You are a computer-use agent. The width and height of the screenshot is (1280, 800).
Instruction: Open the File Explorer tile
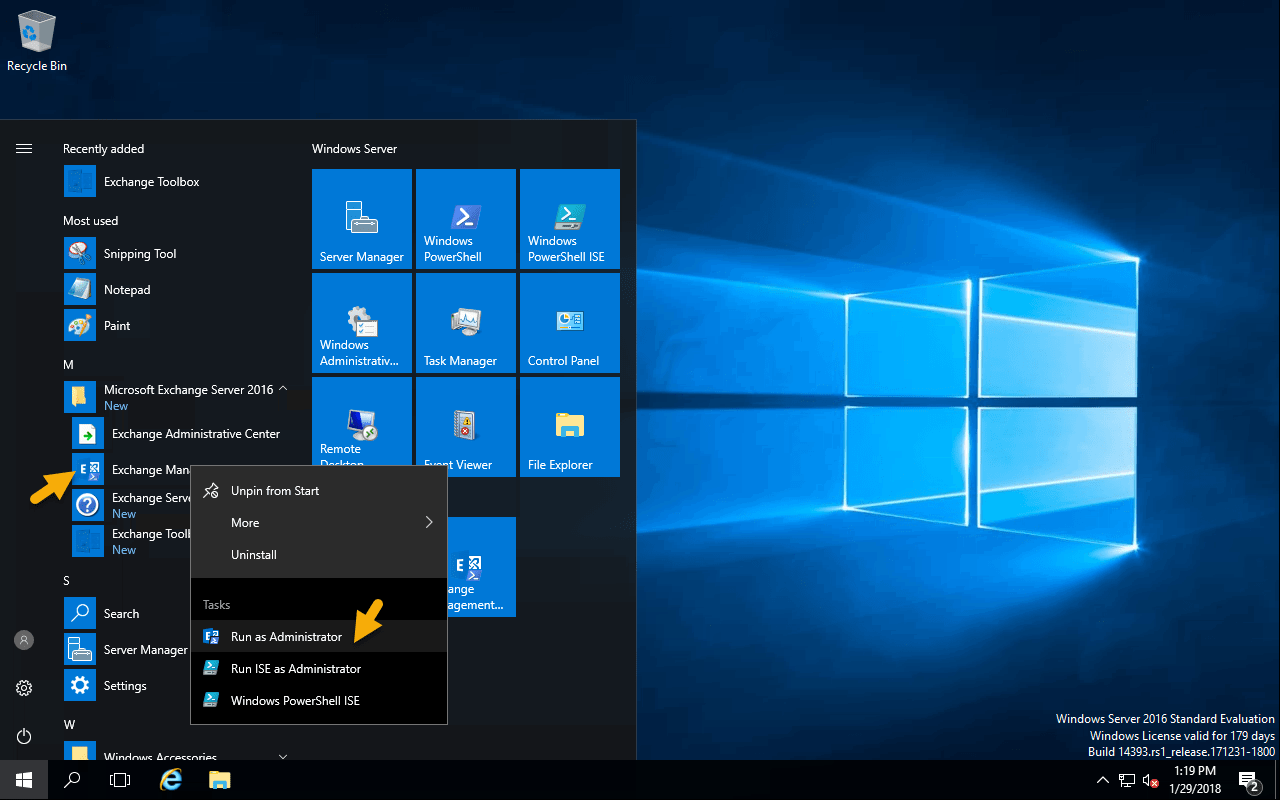[570, 427]
